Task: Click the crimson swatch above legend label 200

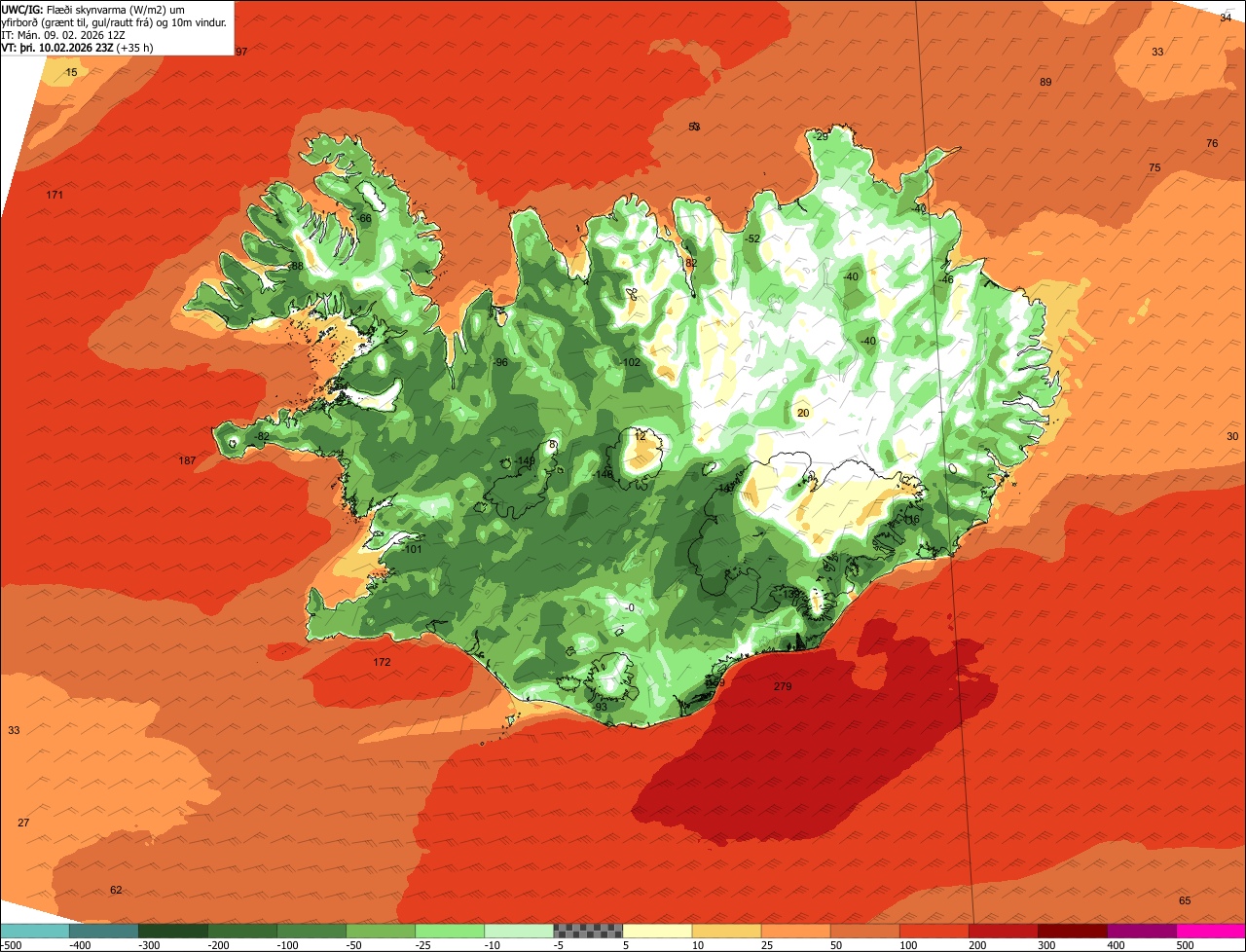Action: point(1004,931)
